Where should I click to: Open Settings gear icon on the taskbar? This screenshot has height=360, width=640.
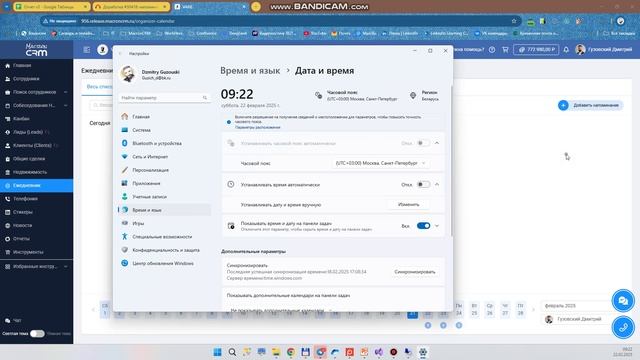[x=423, y=352]
